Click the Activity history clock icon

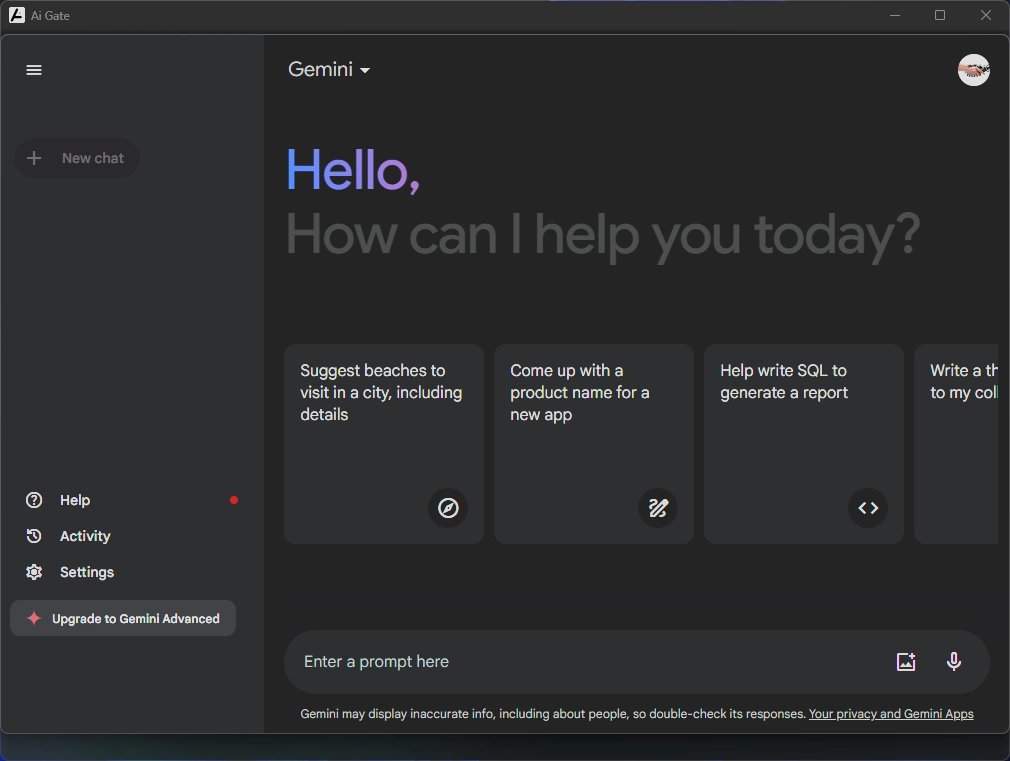point(34,536)
